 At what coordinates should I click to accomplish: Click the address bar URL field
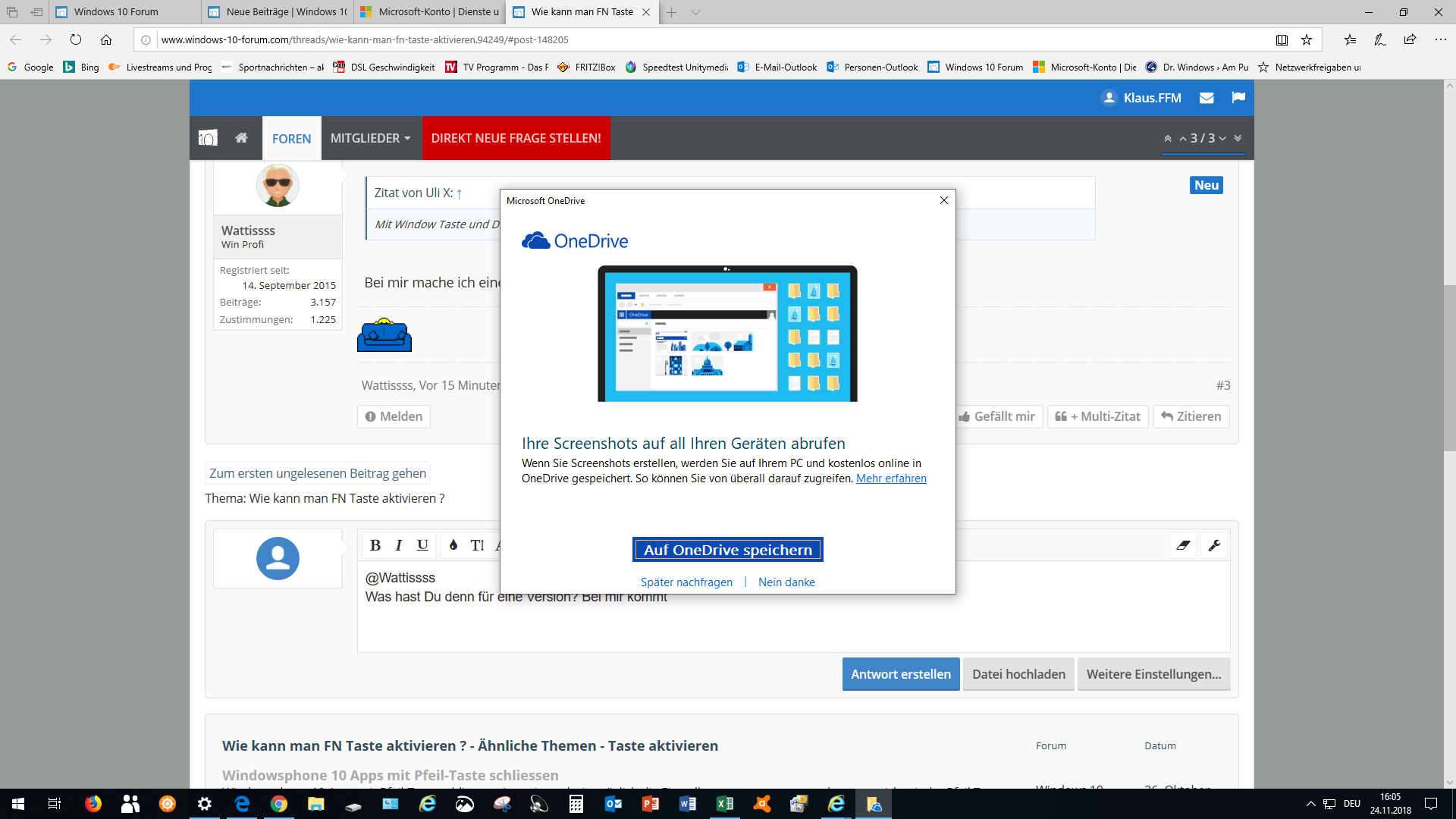point(705,39)
